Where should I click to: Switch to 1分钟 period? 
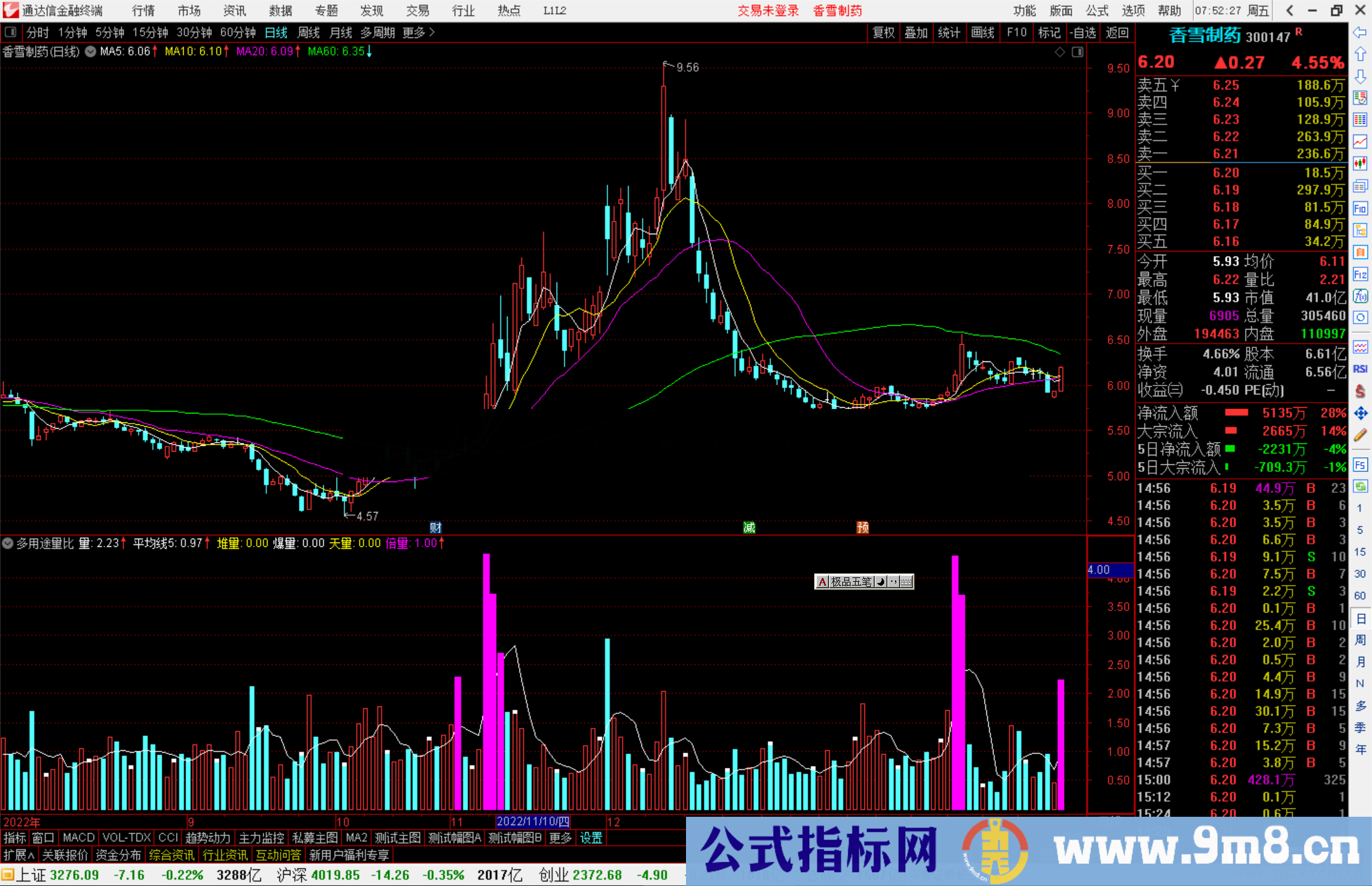72,32
